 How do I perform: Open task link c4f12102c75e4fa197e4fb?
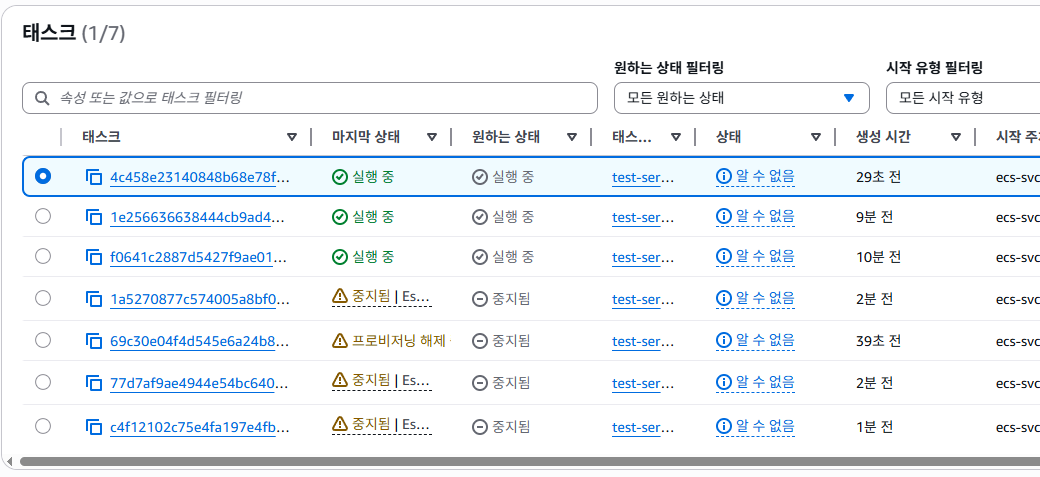click(200, 427)
